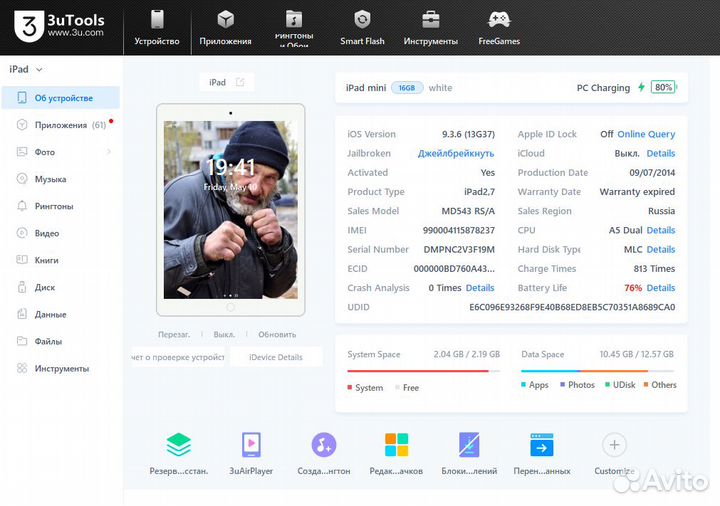Select Музыка in sidebar

pyautogui.click(x=61, y=179)
